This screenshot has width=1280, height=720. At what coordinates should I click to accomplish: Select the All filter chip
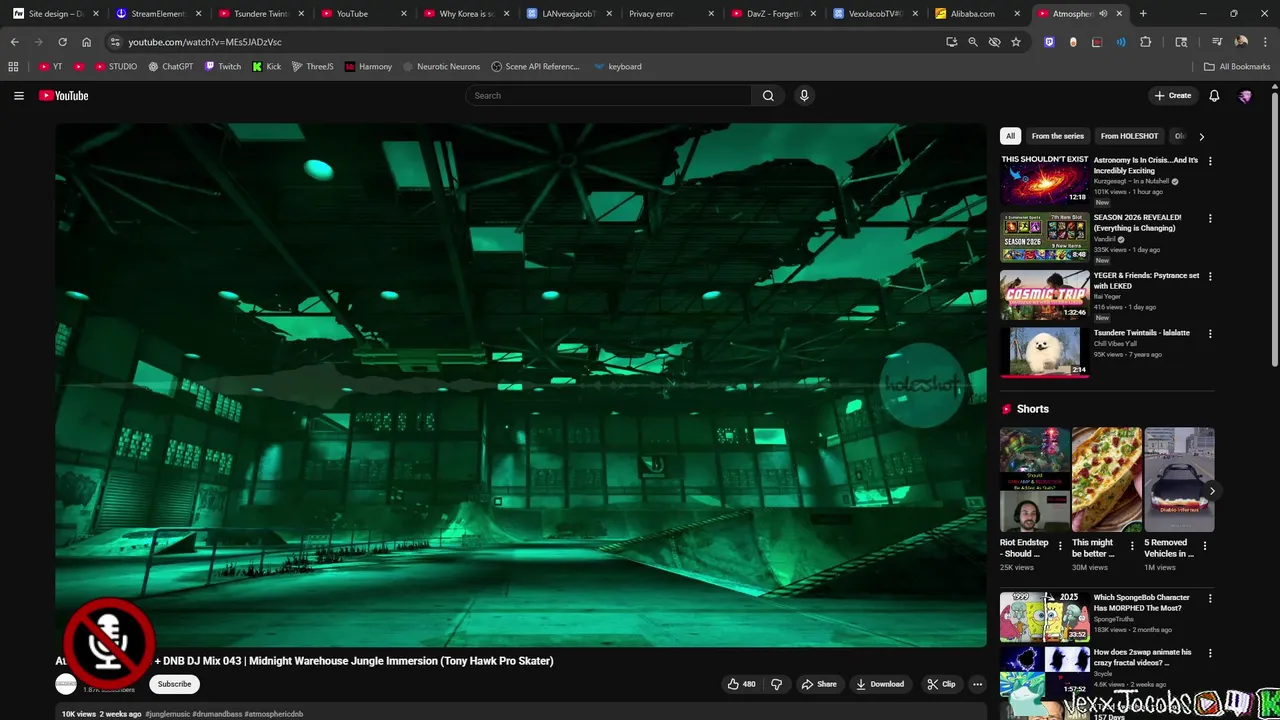coord(1010,136)
